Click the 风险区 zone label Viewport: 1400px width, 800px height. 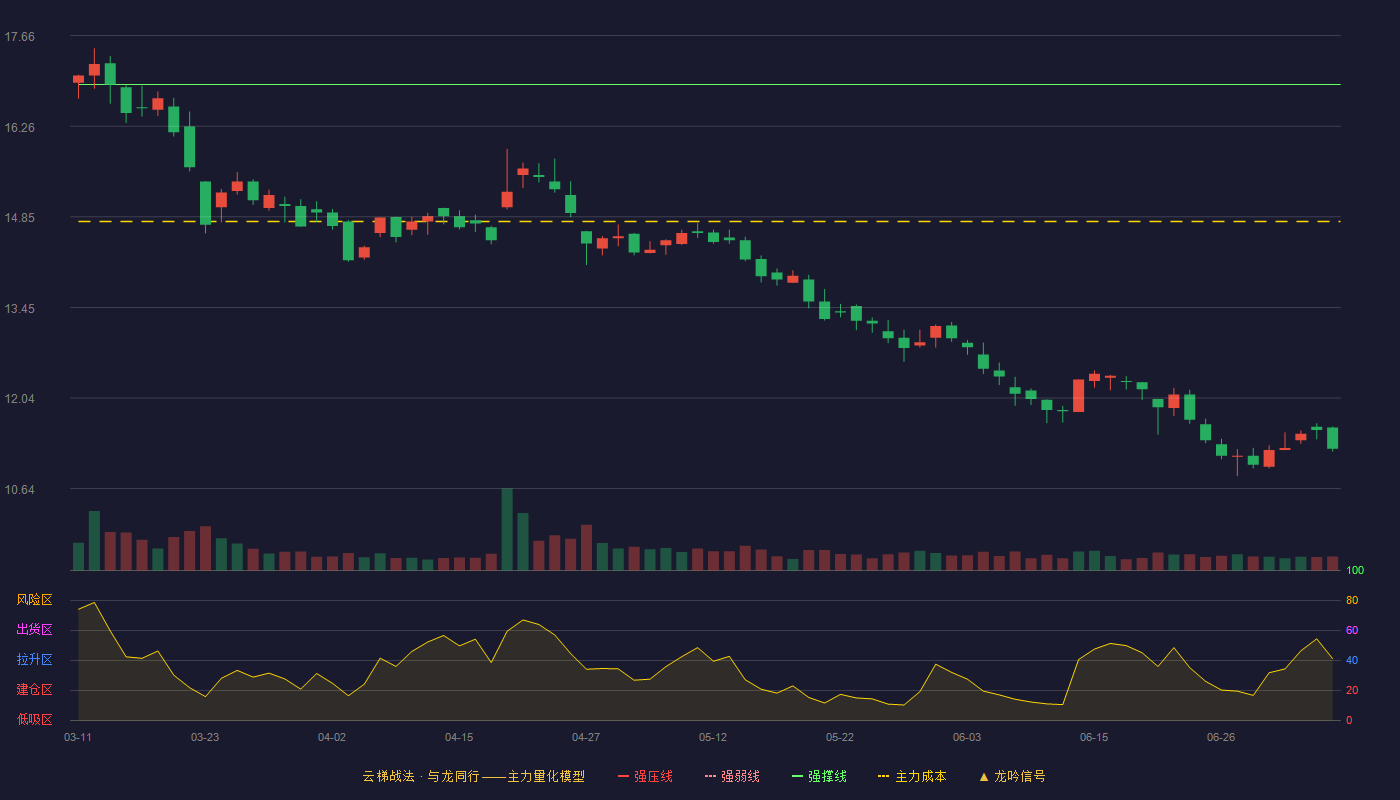coord(34,600)
